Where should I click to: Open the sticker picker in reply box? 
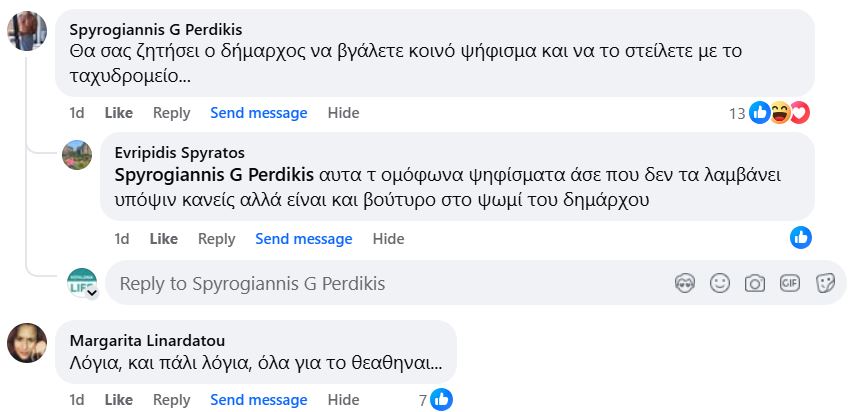(825, 284)
